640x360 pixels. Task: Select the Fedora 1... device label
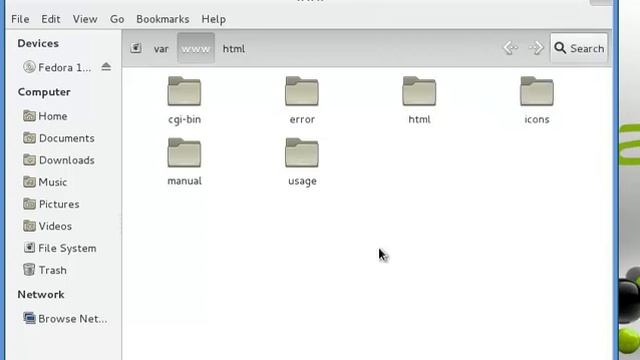click(64, 67)
